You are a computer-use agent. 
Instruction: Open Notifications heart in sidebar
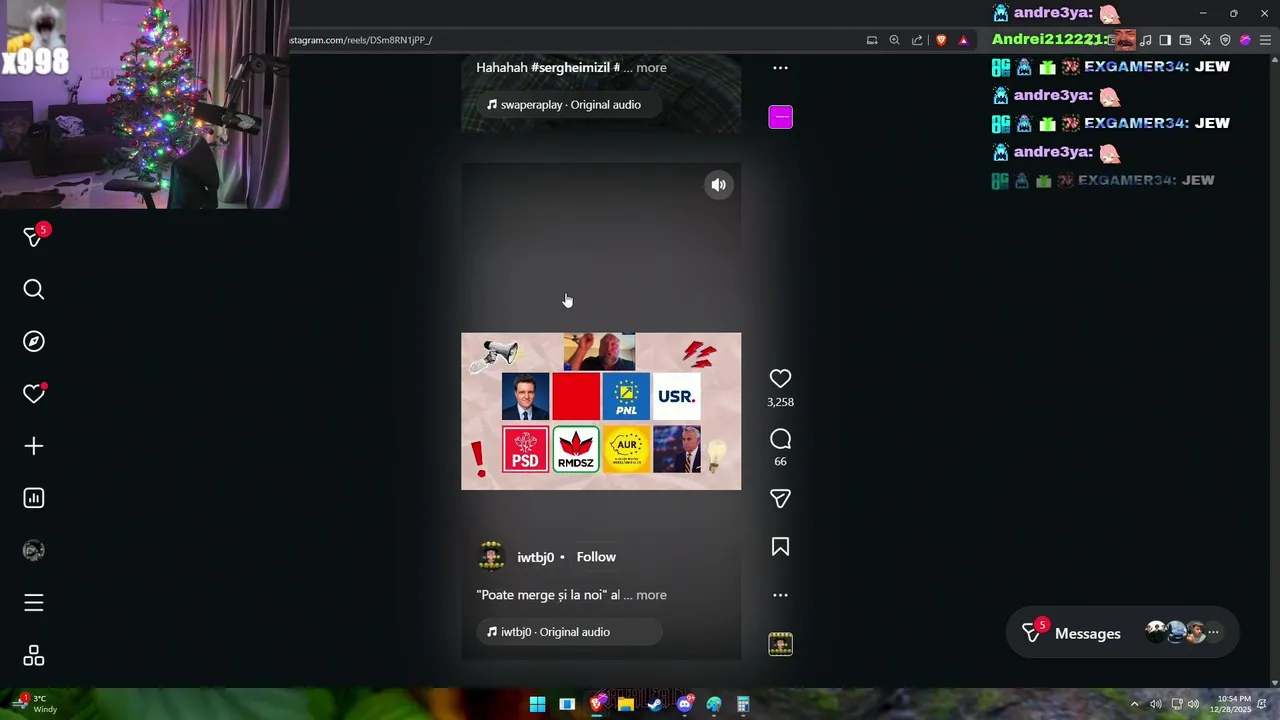coord(34,393)
